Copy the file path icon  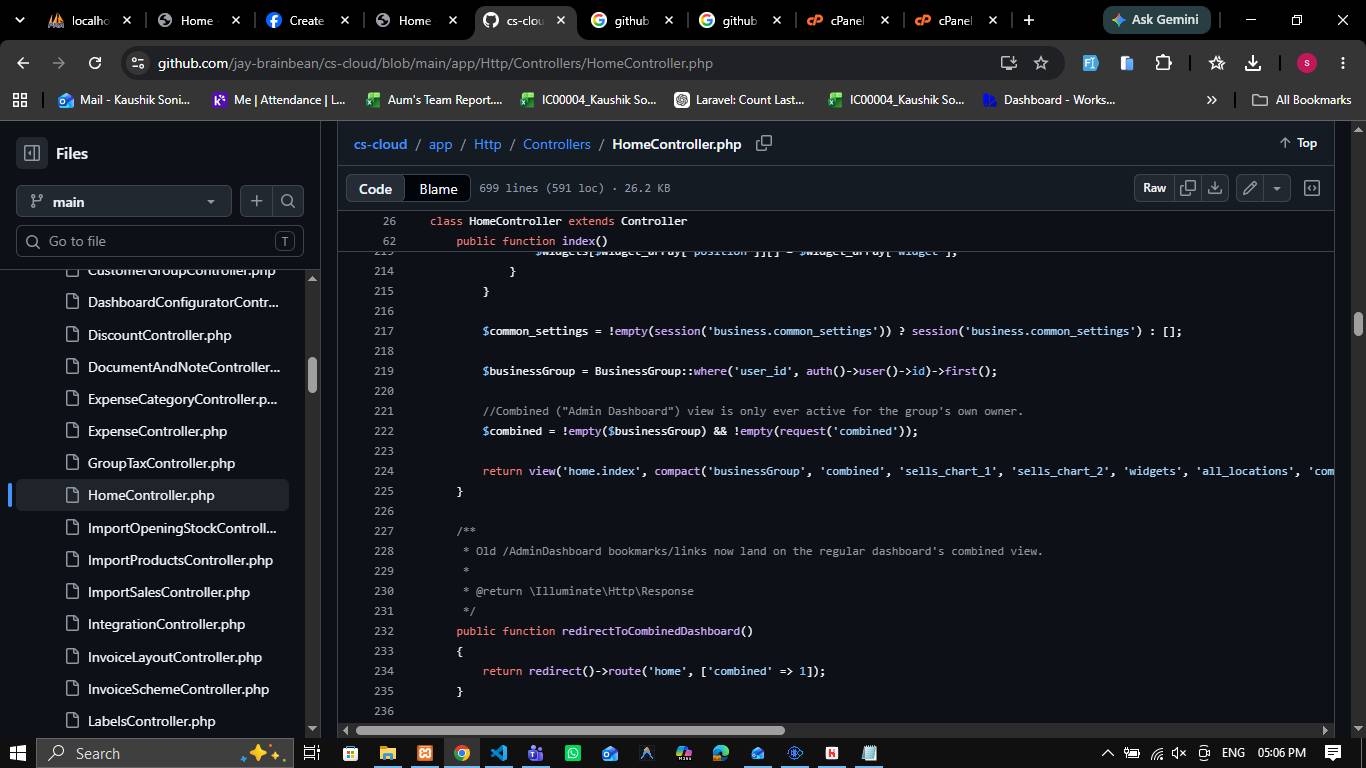point(764,143)
